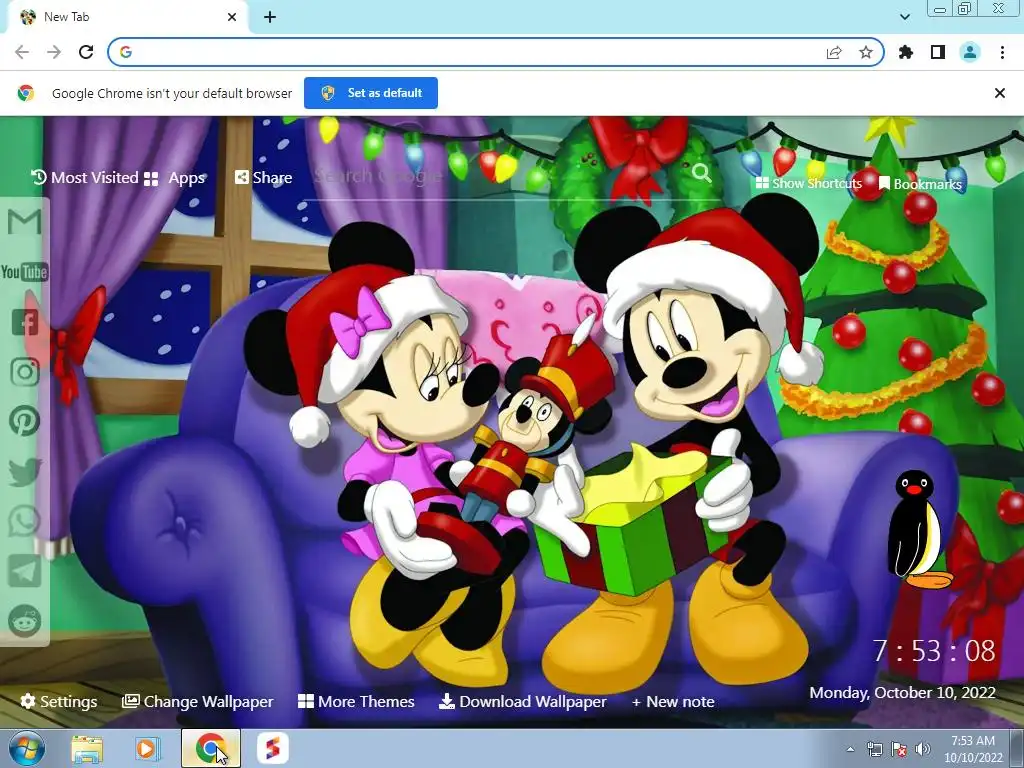Open Chrome three-dot menu

point(1002,52)
